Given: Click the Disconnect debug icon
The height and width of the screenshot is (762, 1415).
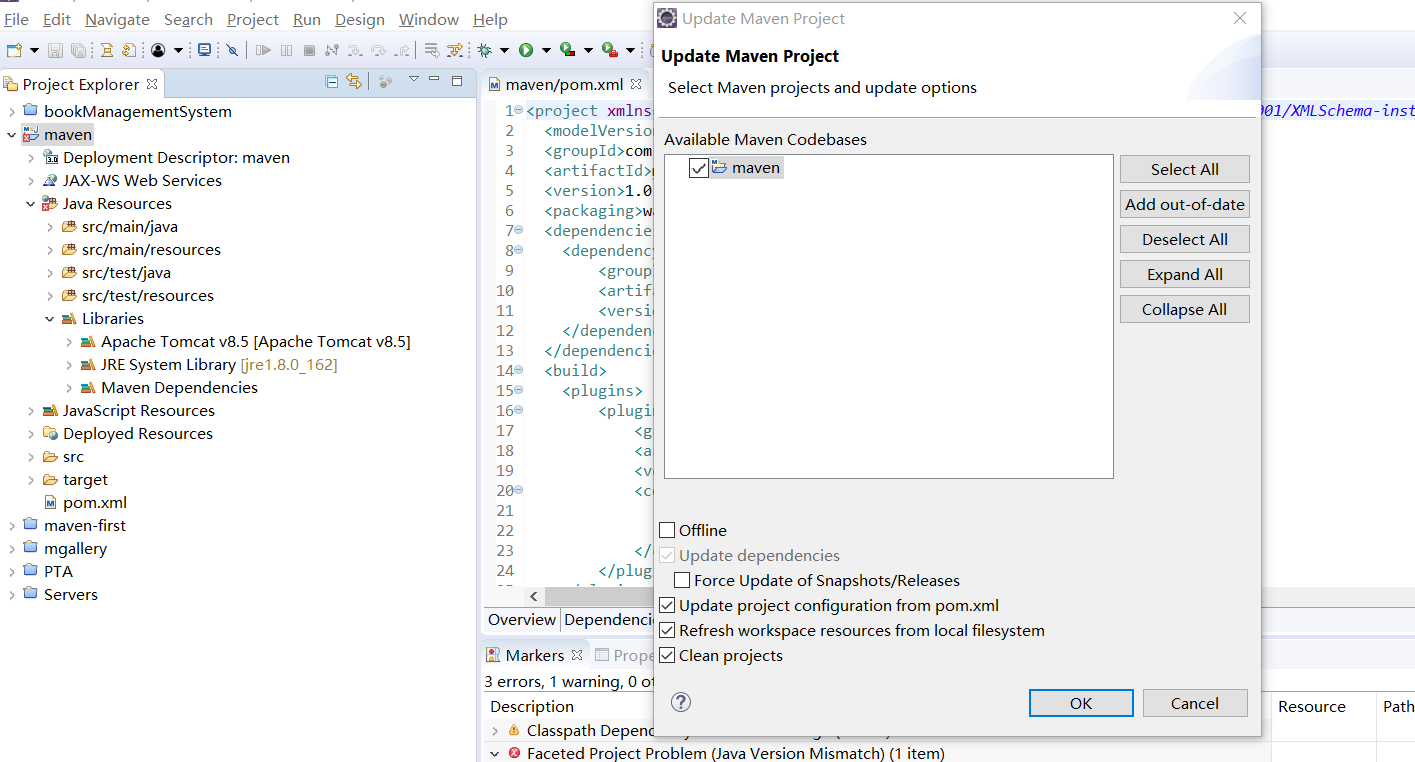Looking at the screenshot, I should coord(332,50).
